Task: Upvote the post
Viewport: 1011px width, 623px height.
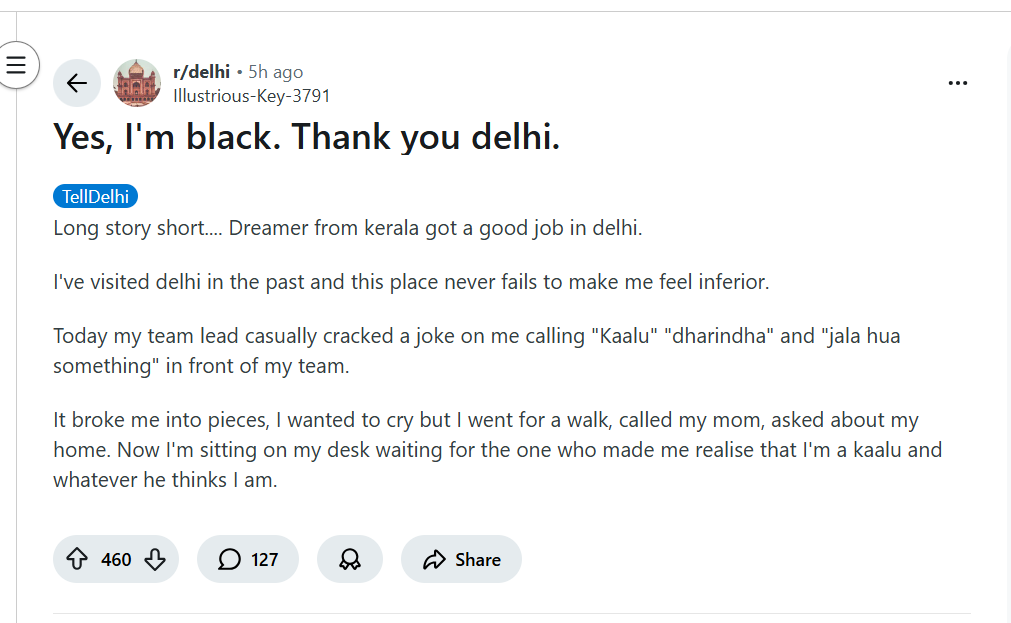Action: 77,559
